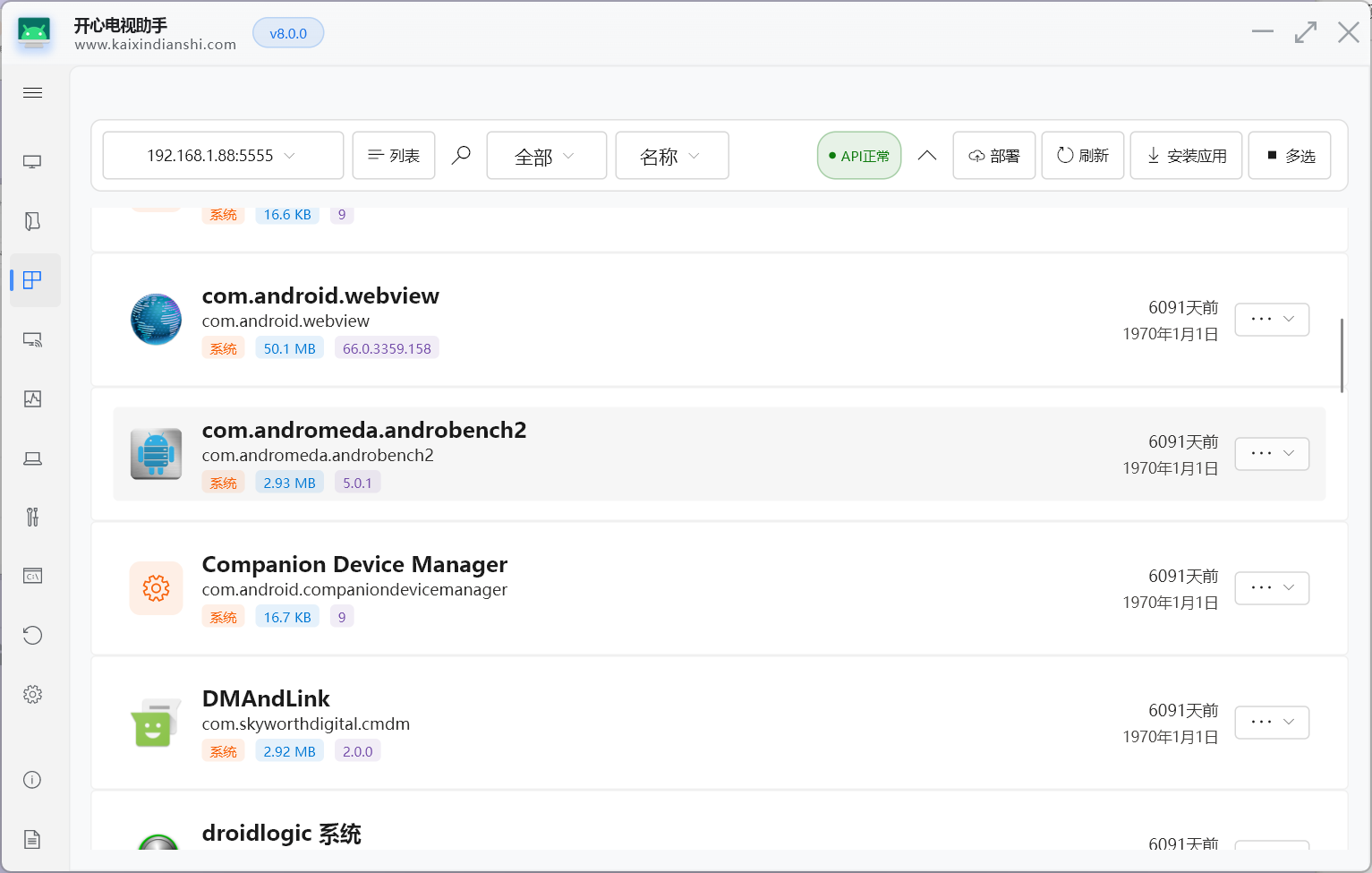Open the tools wrench icon in sidebar

click(32, 518)
